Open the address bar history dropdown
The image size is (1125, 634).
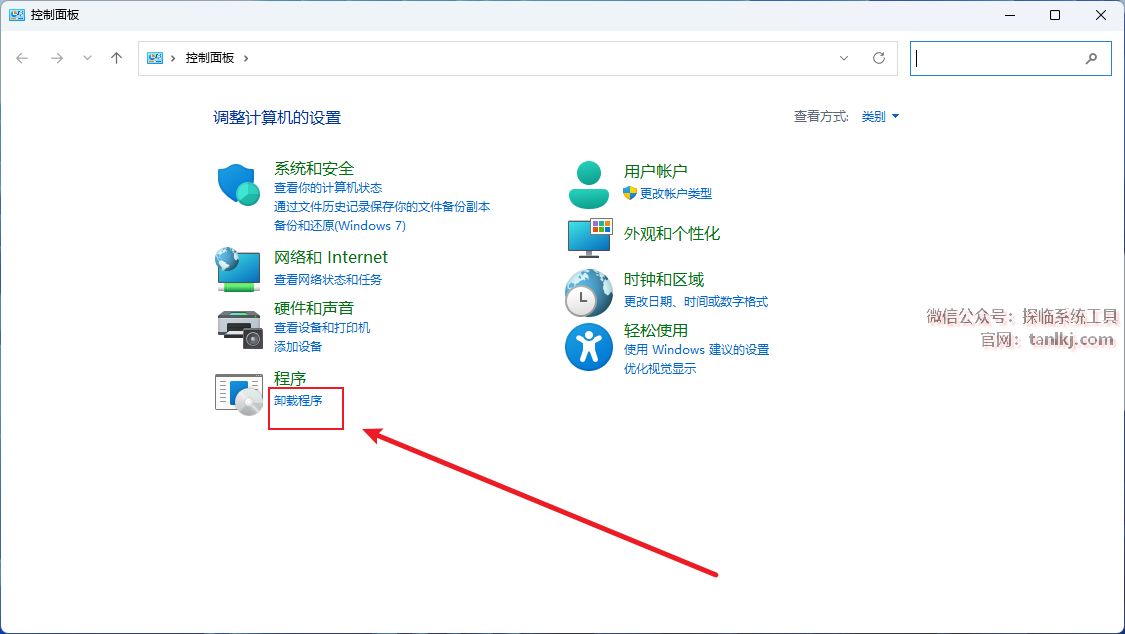[x=844, y=58]
